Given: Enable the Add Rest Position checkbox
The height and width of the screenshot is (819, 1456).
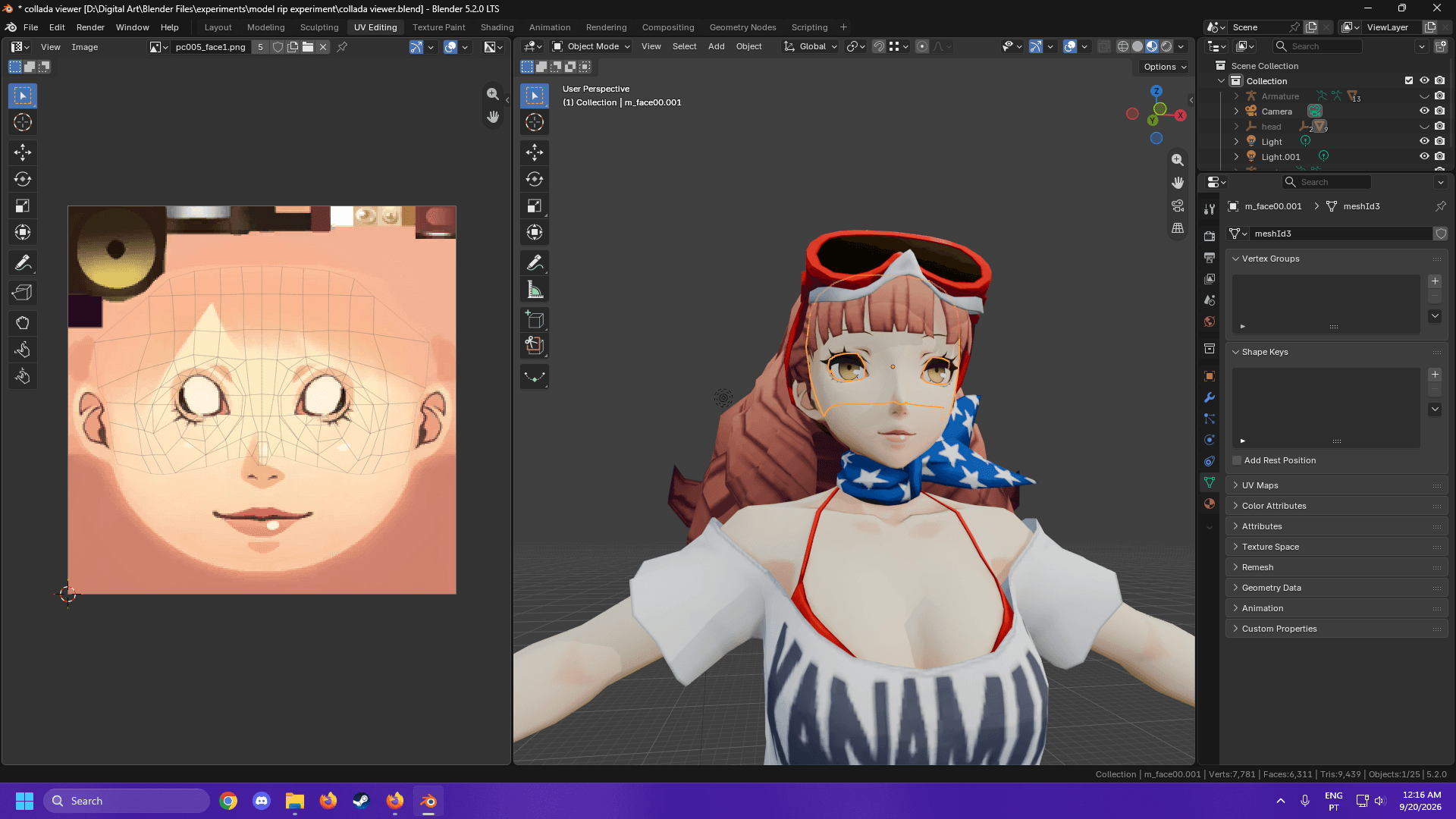Looking at the screenshot, I should pyautogui.click(x=1237, y=460).
